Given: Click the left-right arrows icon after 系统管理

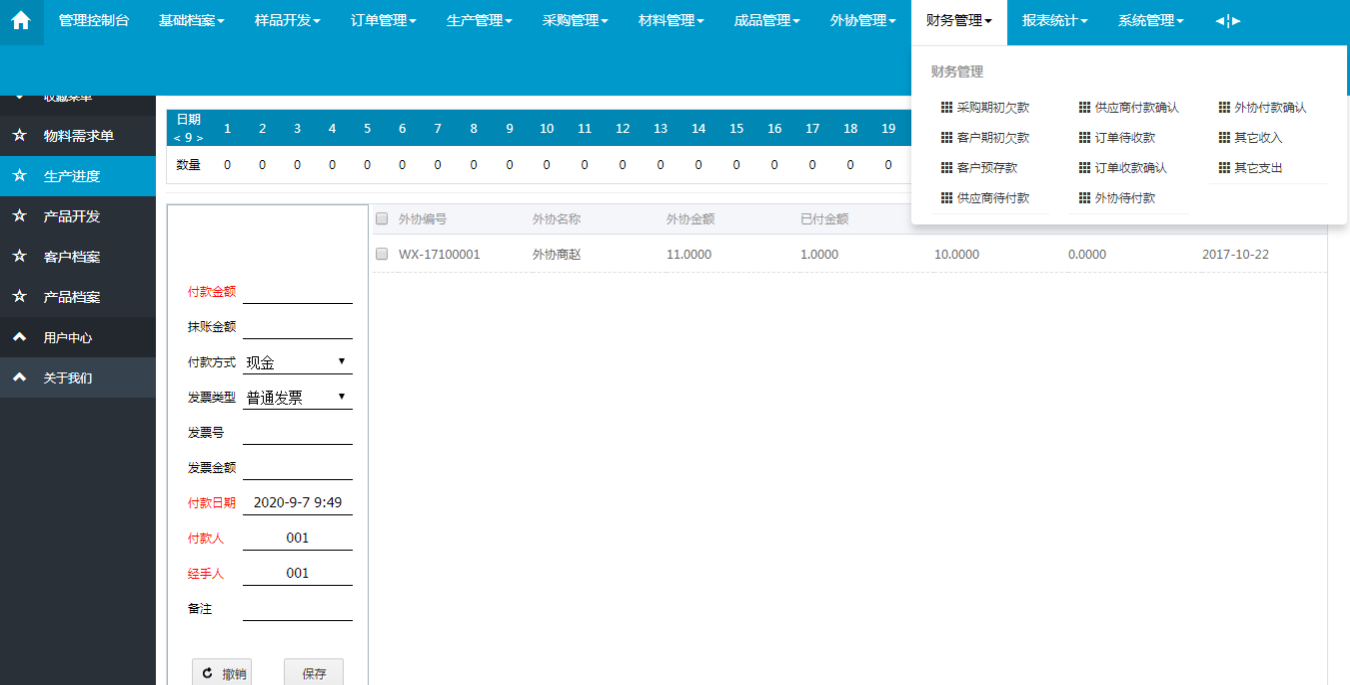Looking at the screenshot, I should (x=1228, y=21).
